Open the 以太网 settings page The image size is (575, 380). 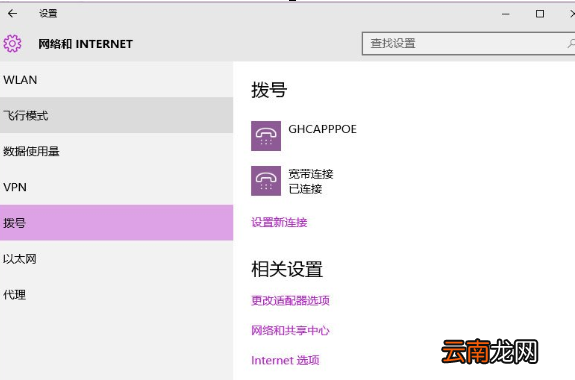[x=117, y=259]
